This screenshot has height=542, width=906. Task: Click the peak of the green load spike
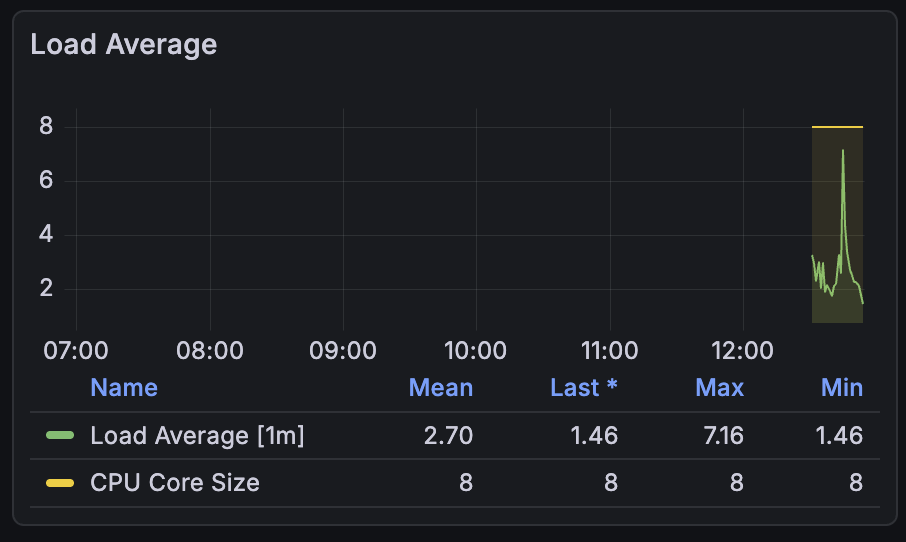843,151
